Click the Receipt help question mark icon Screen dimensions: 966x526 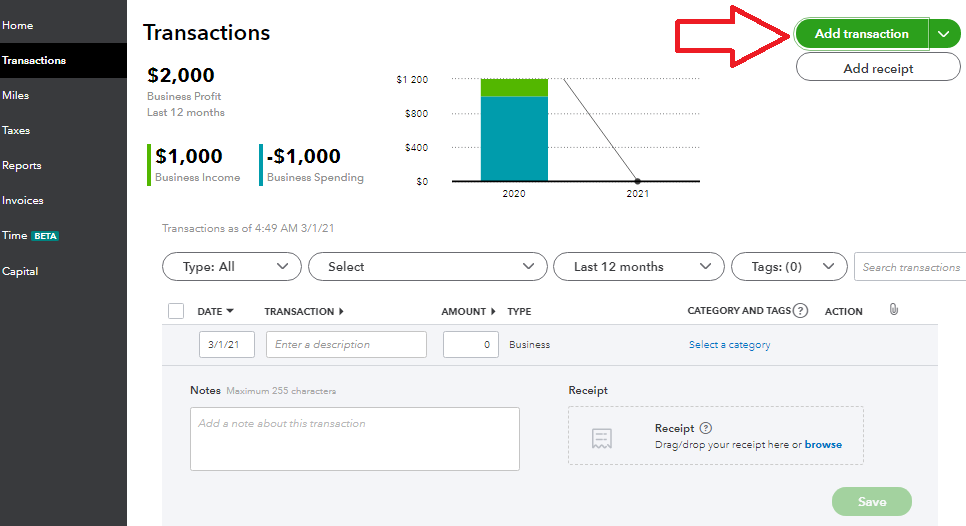click(706, 428)
